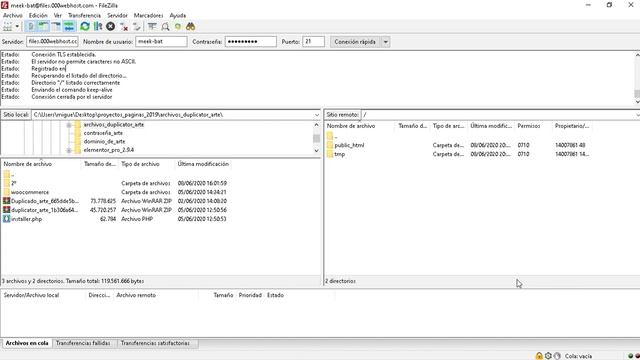Image resolution: width=640 pixels, height=360 pixels.
Task: Select Duplicado_arte zip file
Action: [x=44, y=201]
